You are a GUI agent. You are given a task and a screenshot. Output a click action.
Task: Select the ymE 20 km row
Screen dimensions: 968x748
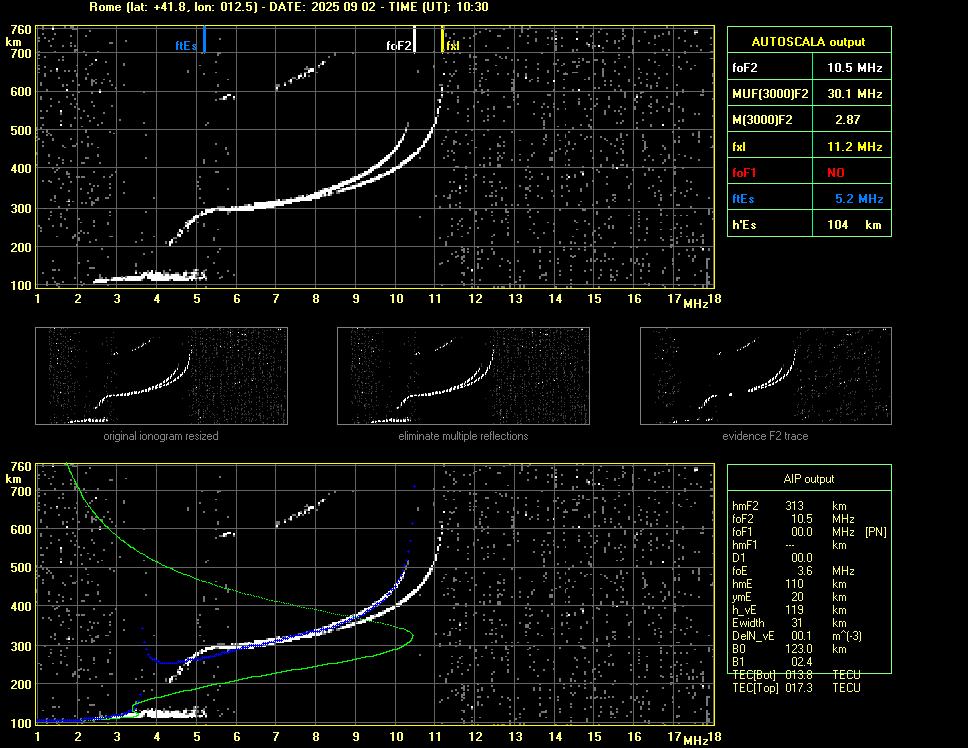[788, 597]
